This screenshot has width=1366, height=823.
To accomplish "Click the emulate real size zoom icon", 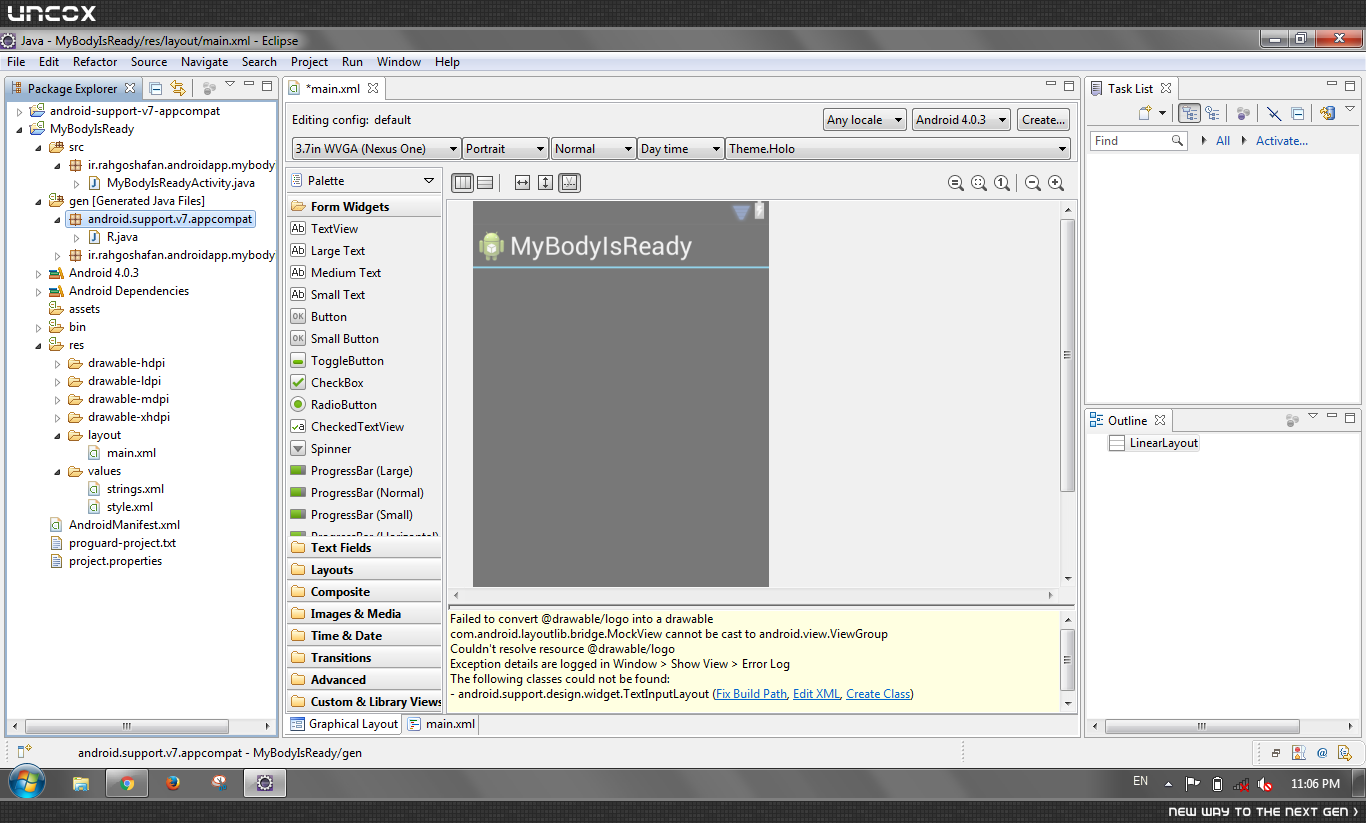I will [x=956, y=183].
